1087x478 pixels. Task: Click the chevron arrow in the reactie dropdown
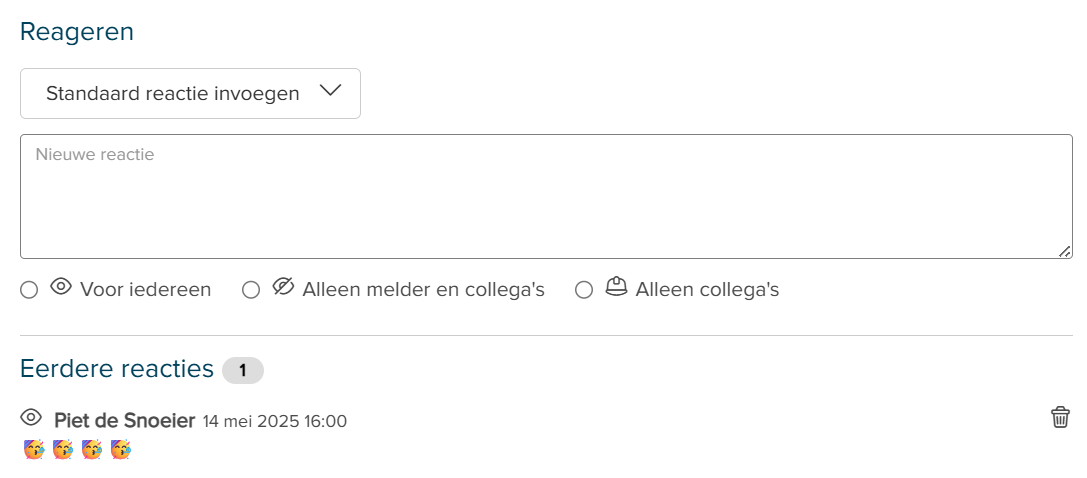point(330,91)
